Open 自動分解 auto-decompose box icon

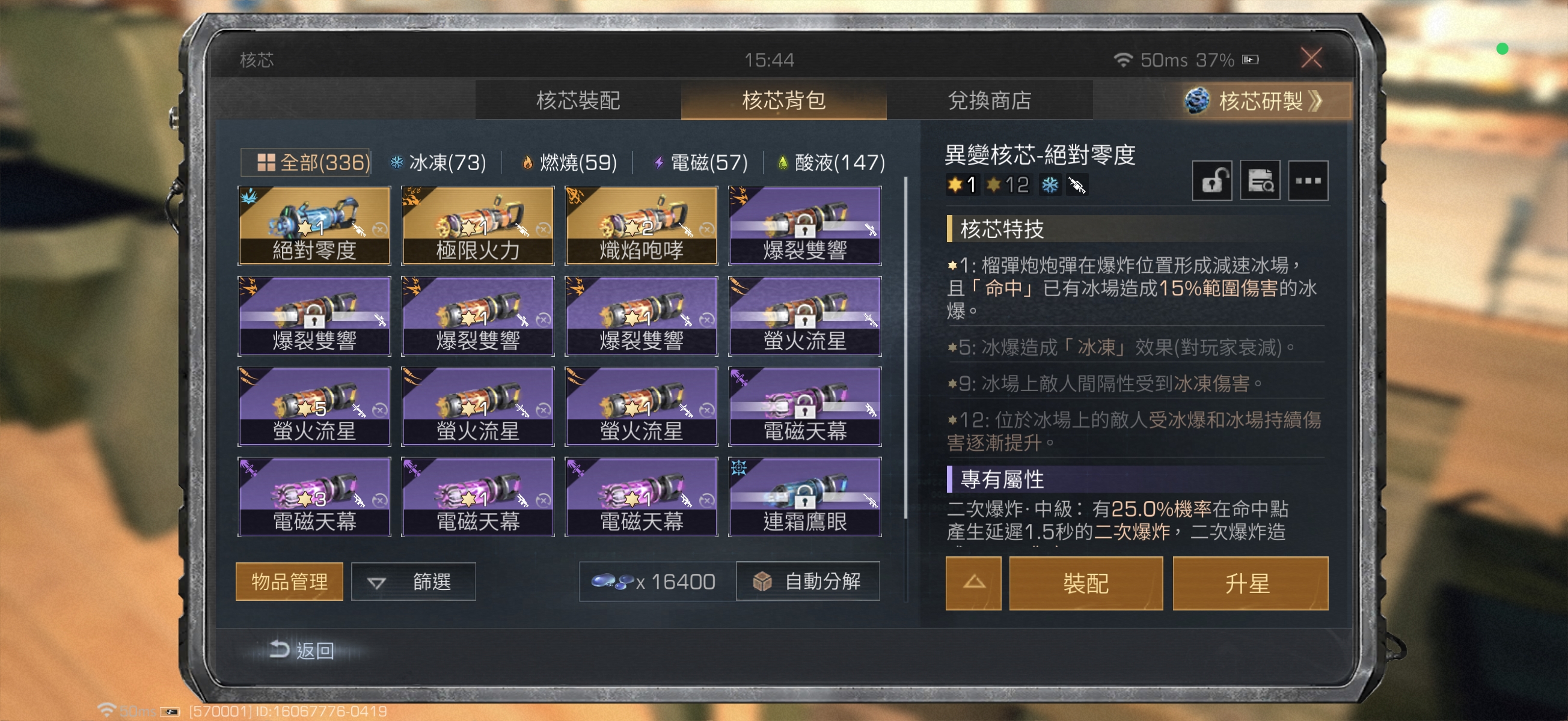pos(762,582)
